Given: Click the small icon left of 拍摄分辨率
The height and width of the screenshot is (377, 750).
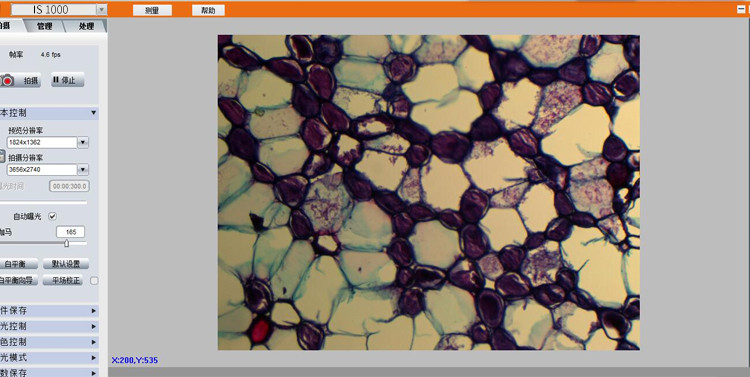Looking at the screenshot, I should [x=2, y=156].
